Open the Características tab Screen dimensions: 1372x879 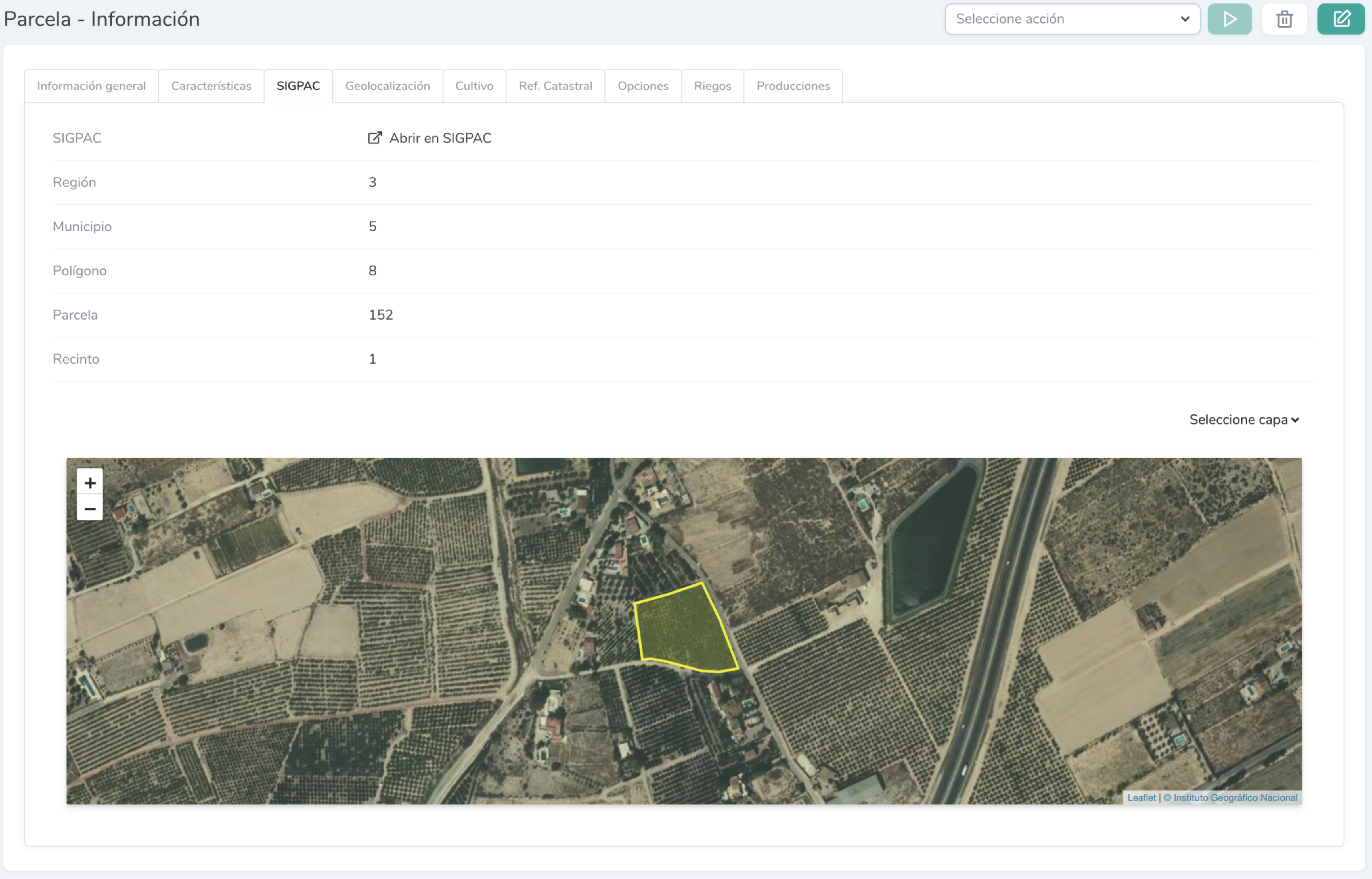[x=211, y=85]
